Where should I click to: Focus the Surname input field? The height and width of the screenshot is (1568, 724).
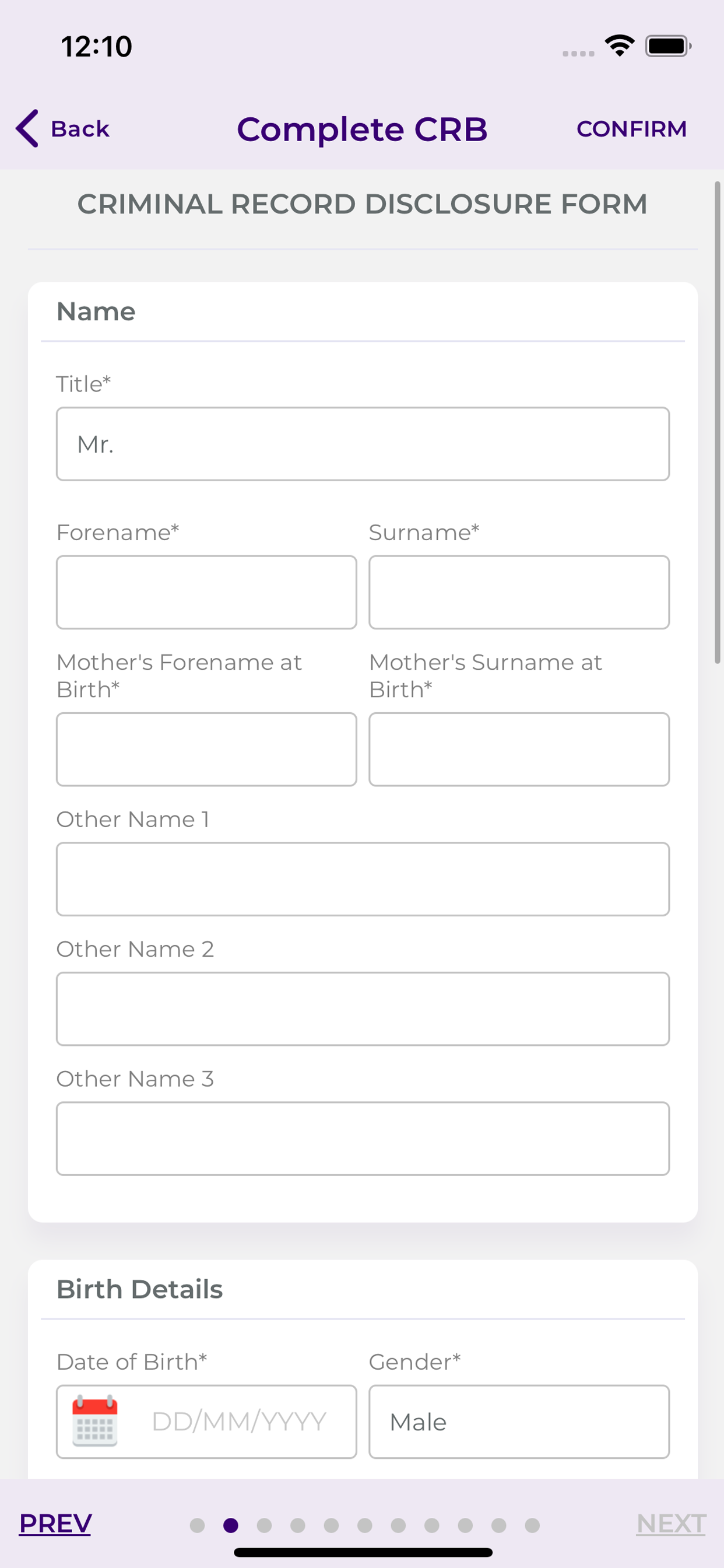pyautogui.click(x=519, y=591)
